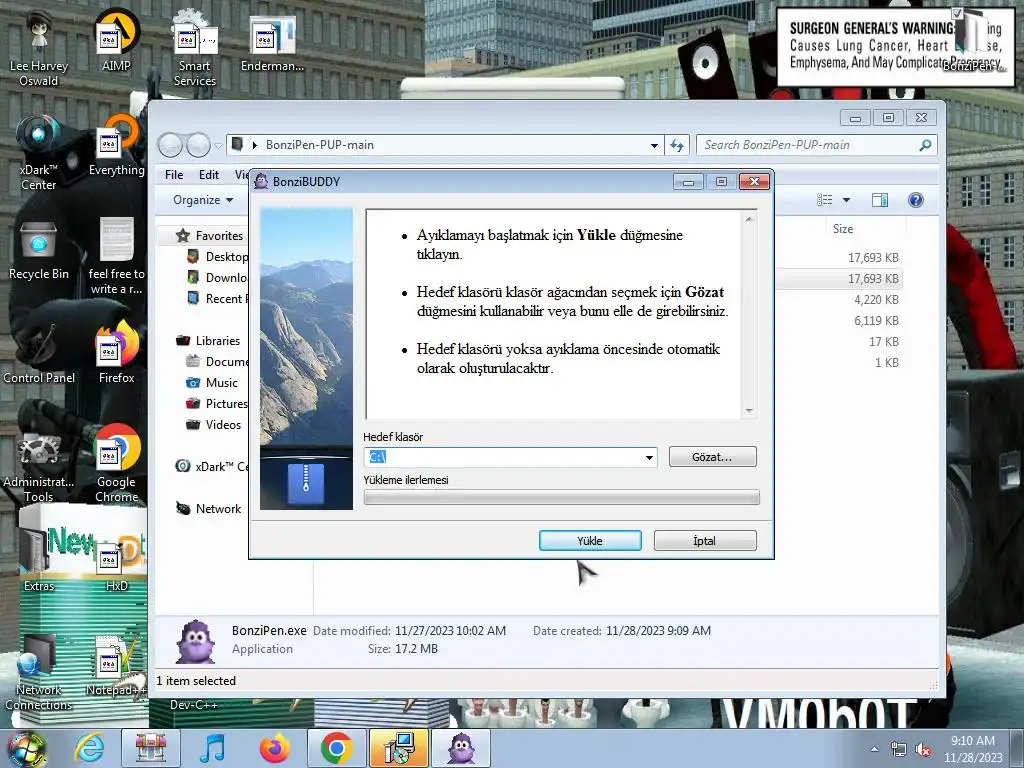Open Control Panel desktop icon
Screen dimensions: 1024x768
[39, 353]
